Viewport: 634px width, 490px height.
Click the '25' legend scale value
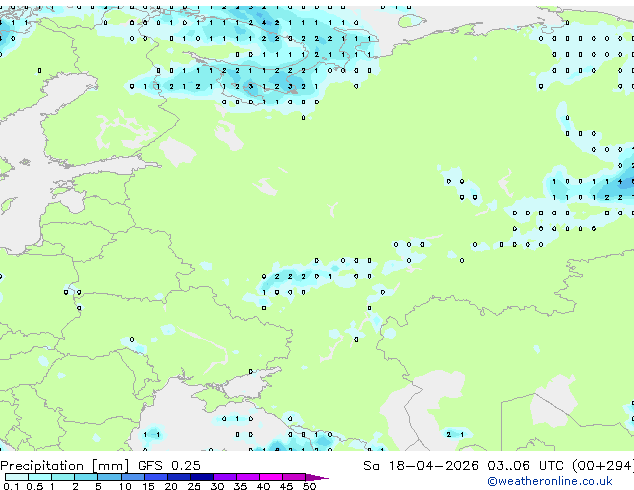point(194,486)
